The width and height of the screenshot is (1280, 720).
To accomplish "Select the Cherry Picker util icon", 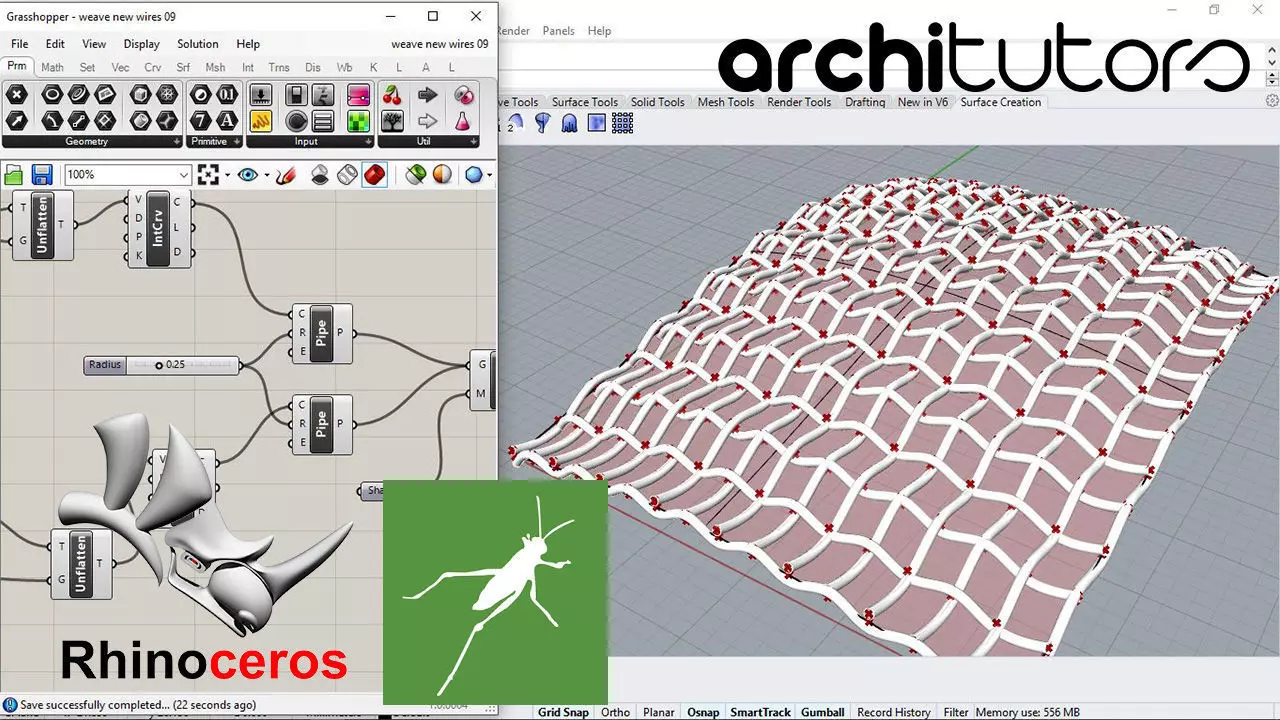I will pyautogui.click(x=393, y=95).
